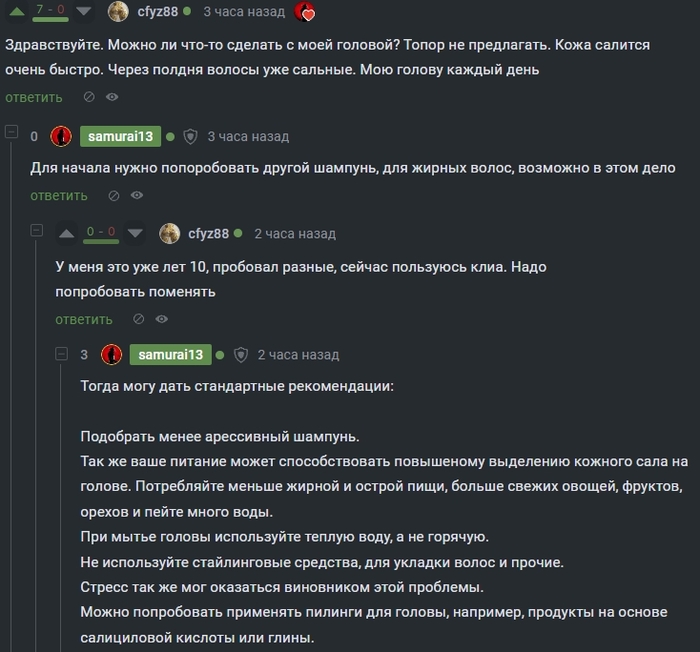Toggle eye icon under cfyz88's 10-years reply

(162, 319)
